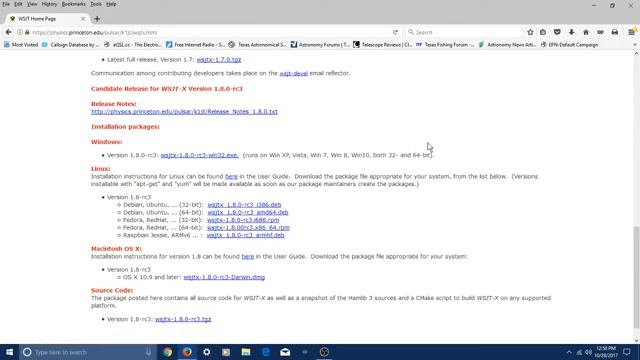The height and width of the screenshot is (360, 640).
Task: Open a new tab with plus button
Action: [x=97, y=19]
